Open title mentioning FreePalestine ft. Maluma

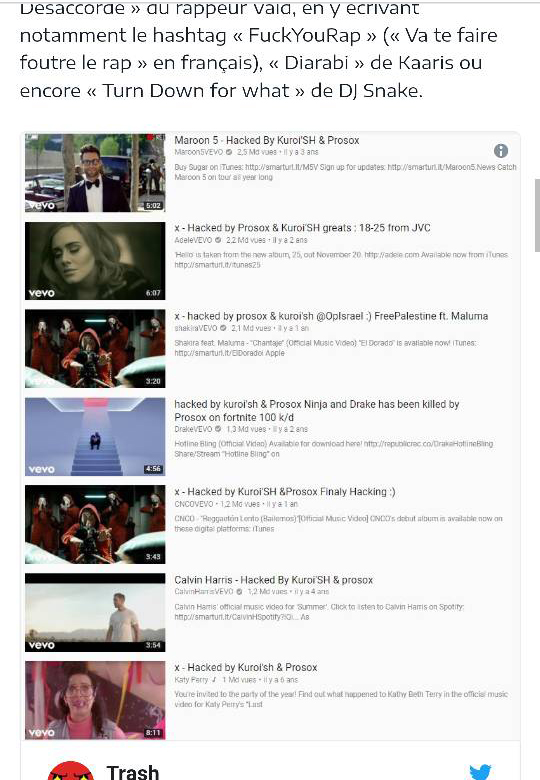pyautogui.click(x=331, y=316)
